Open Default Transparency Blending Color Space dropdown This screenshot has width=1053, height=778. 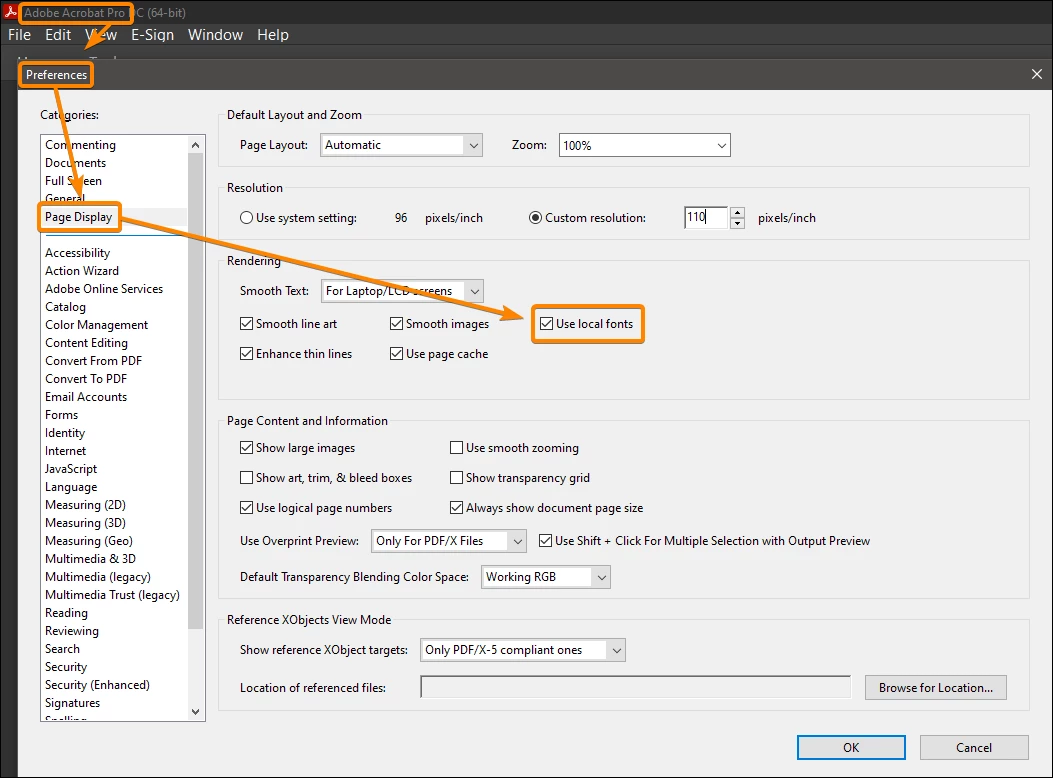pos(545,577)
